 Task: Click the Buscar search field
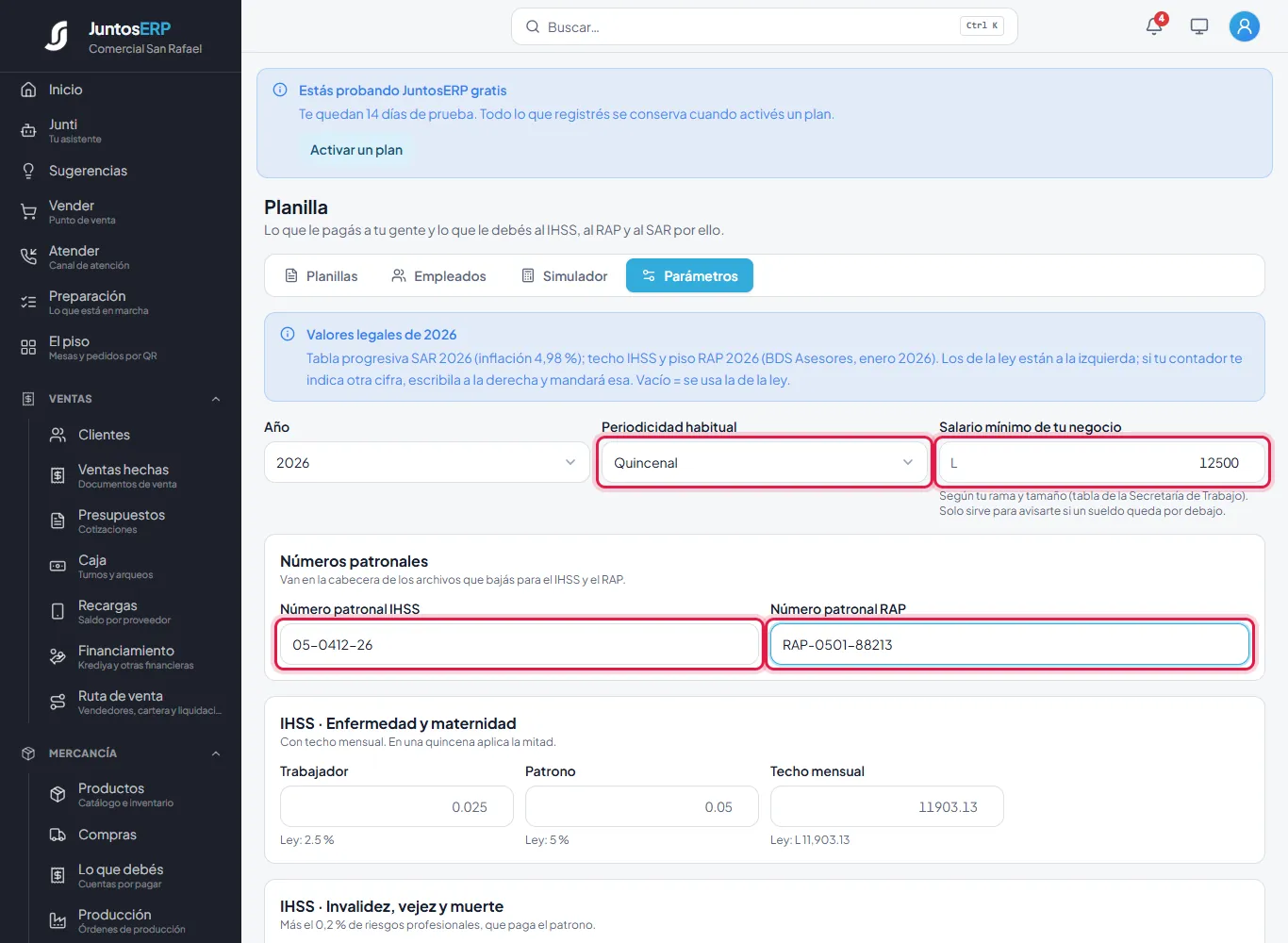coord(765,26)
